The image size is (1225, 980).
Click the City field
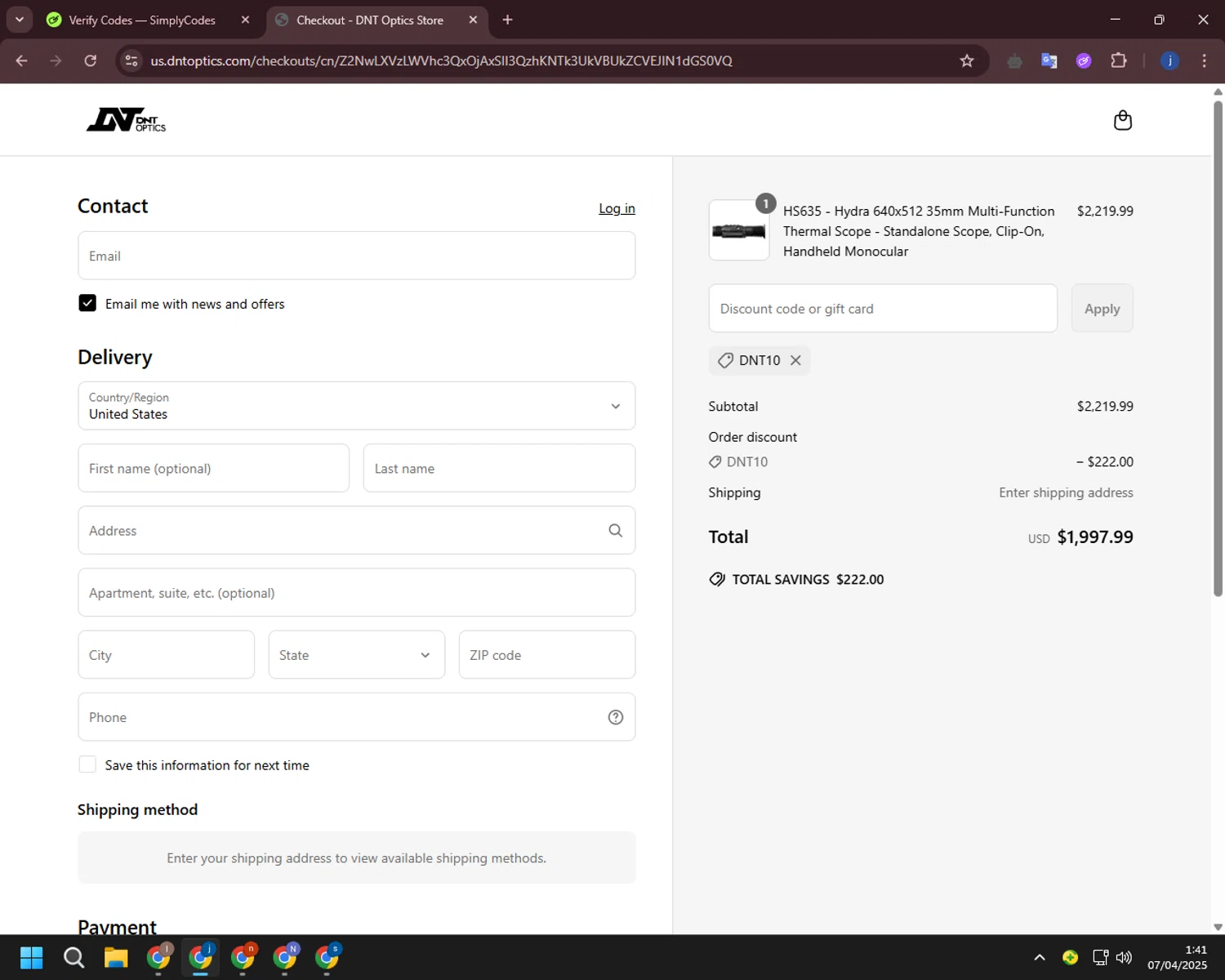[167, 654]
